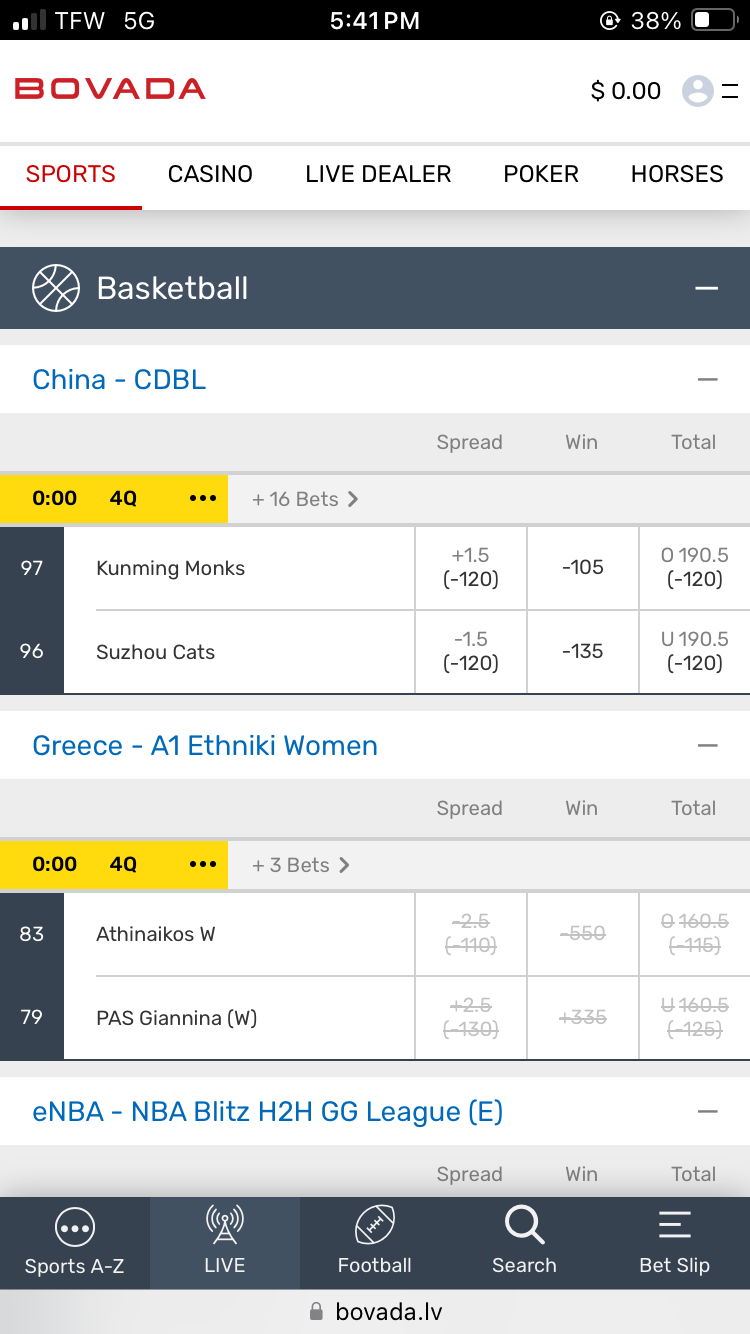Viewport: 750px width, 1334px height.
Task: Open Football section icon
Action: click(x=375, y=1226)
